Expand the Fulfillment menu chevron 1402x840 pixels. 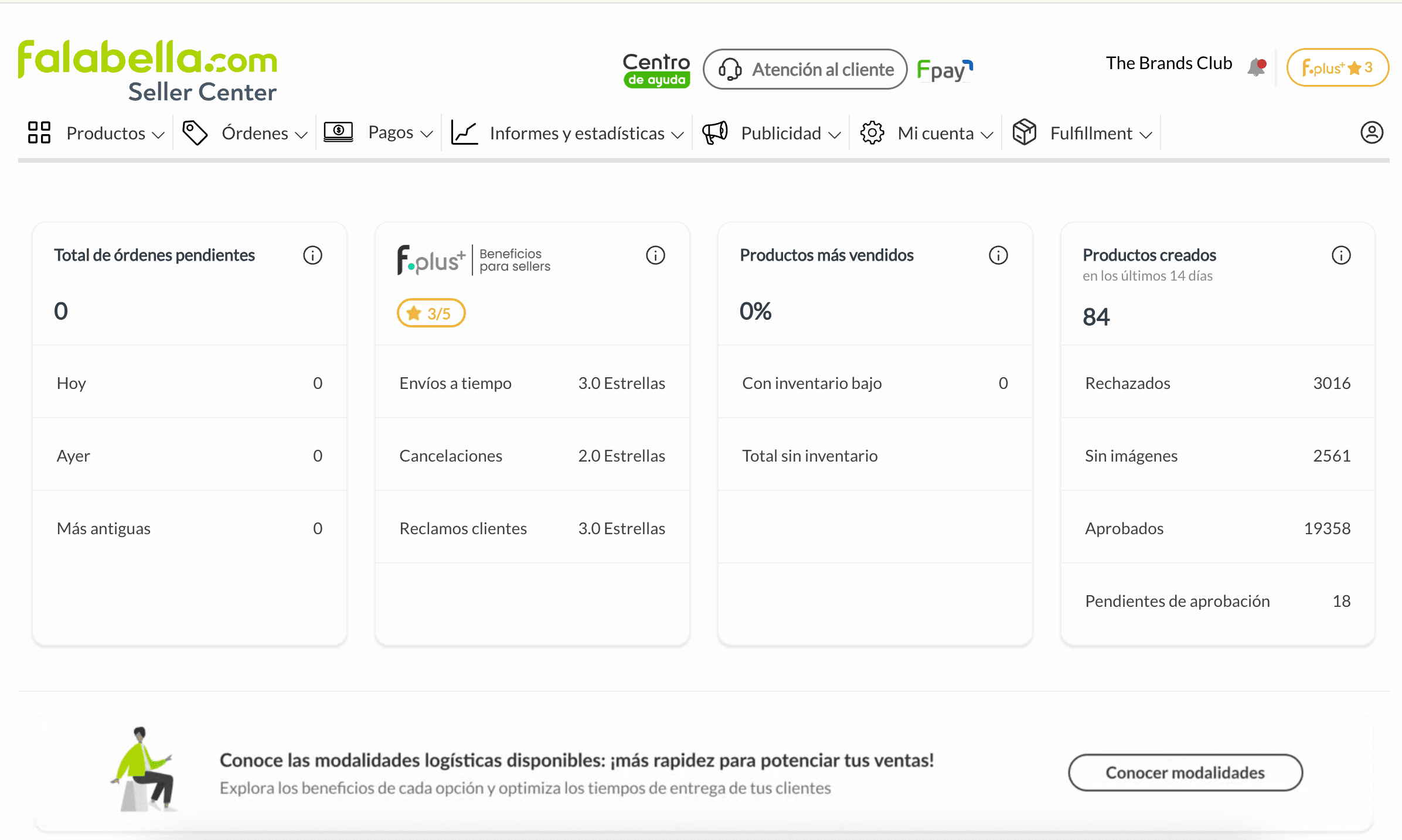1146,135
